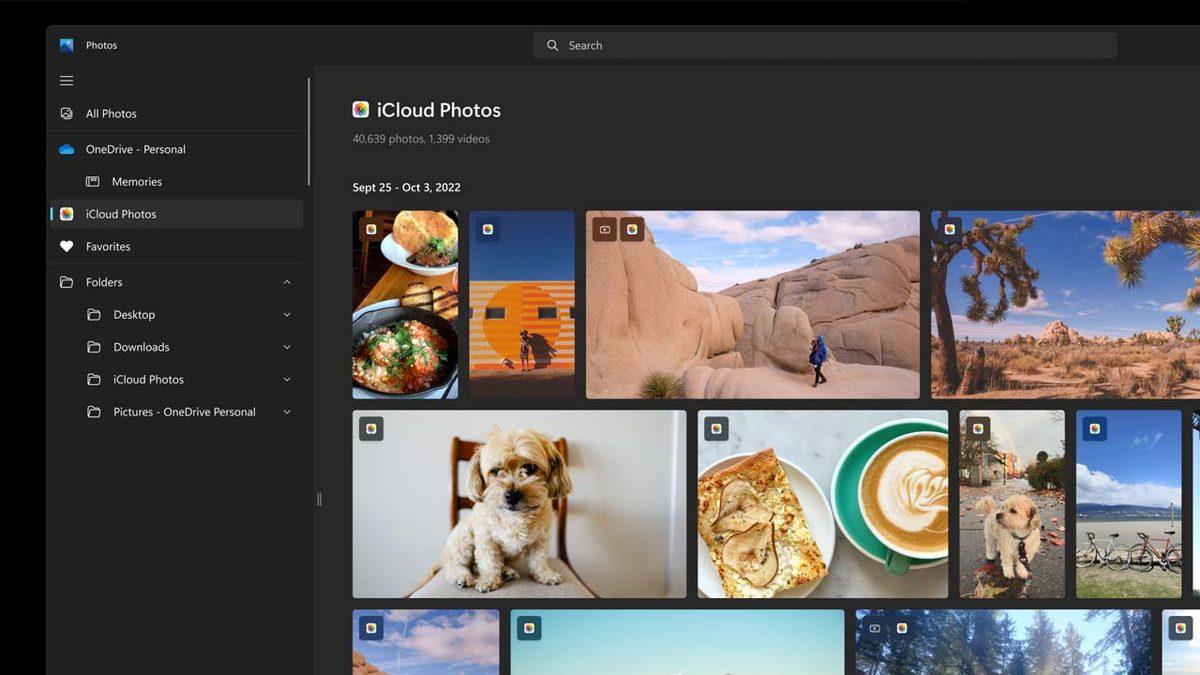
Task: Click the OneDrive cloud icon in sidebar
Action: pos(67,149)
